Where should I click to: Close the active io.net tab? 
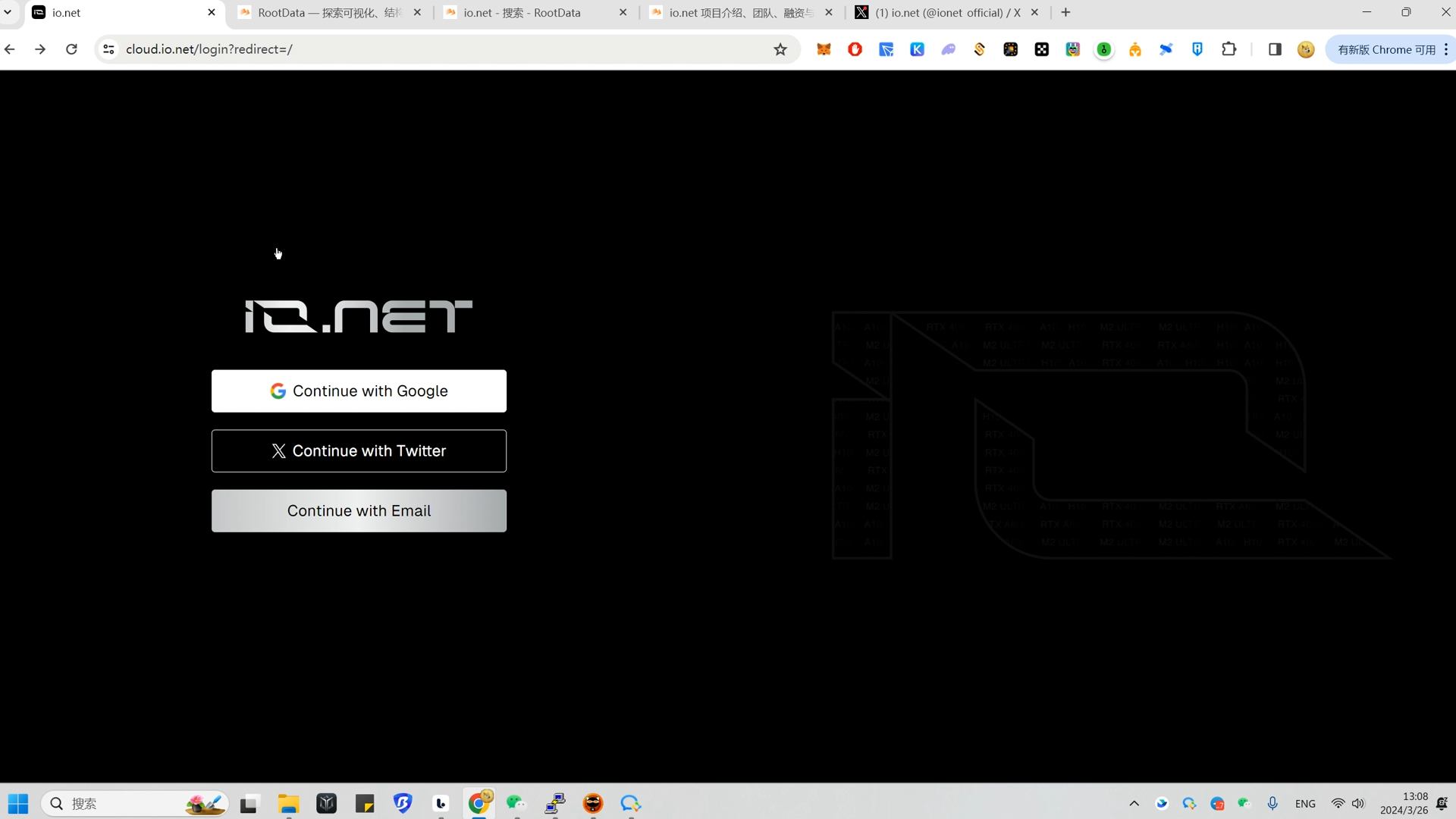(x=212, y=13)
